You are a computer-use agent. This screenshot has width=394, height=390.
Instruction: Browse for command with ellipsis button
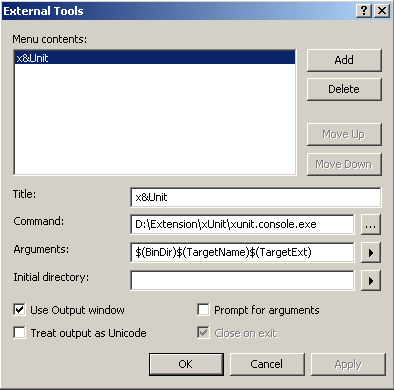pos(371,225)
